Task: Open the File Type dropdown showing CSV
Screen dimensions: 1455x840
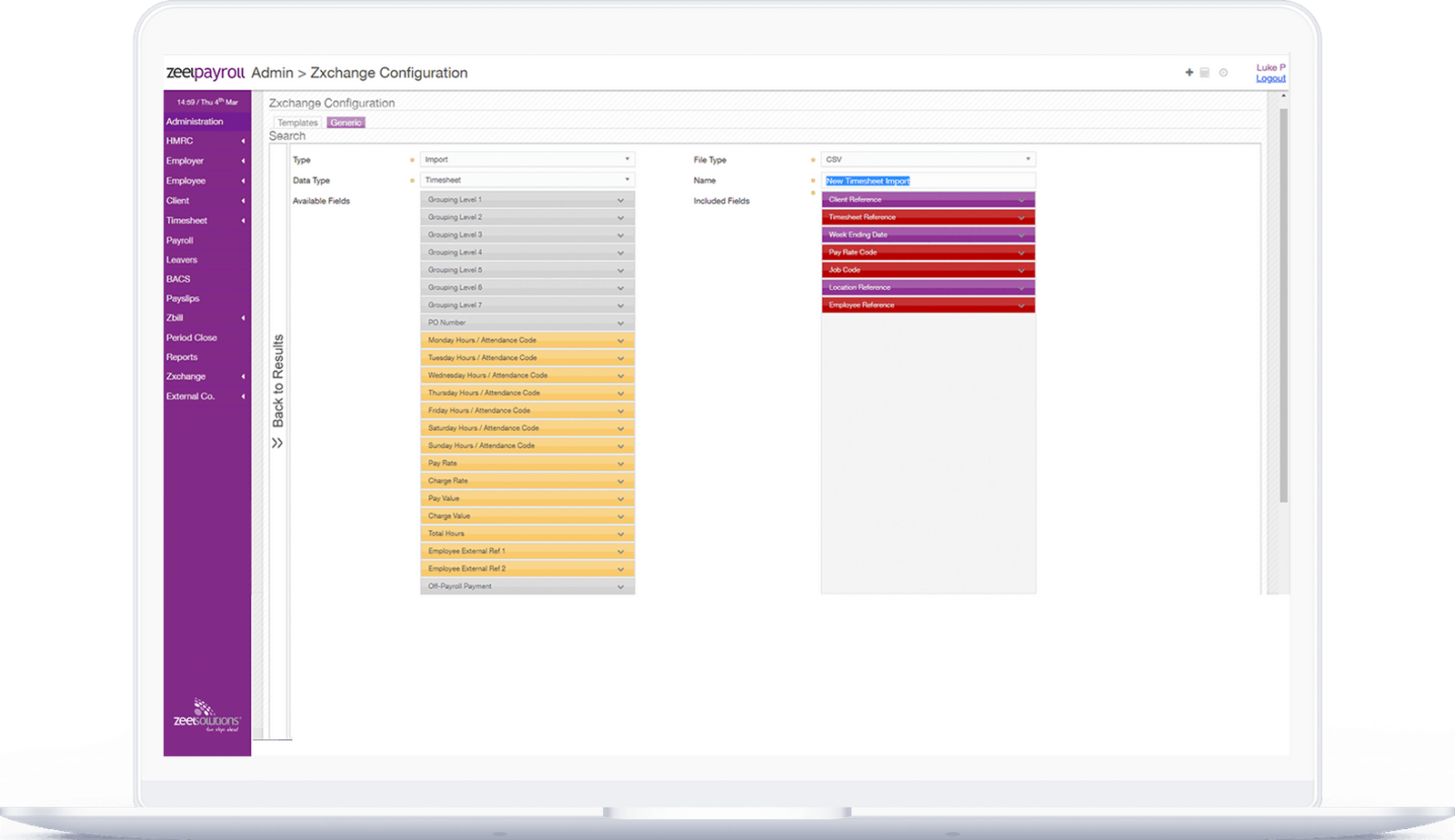Action: coord(928,158)
